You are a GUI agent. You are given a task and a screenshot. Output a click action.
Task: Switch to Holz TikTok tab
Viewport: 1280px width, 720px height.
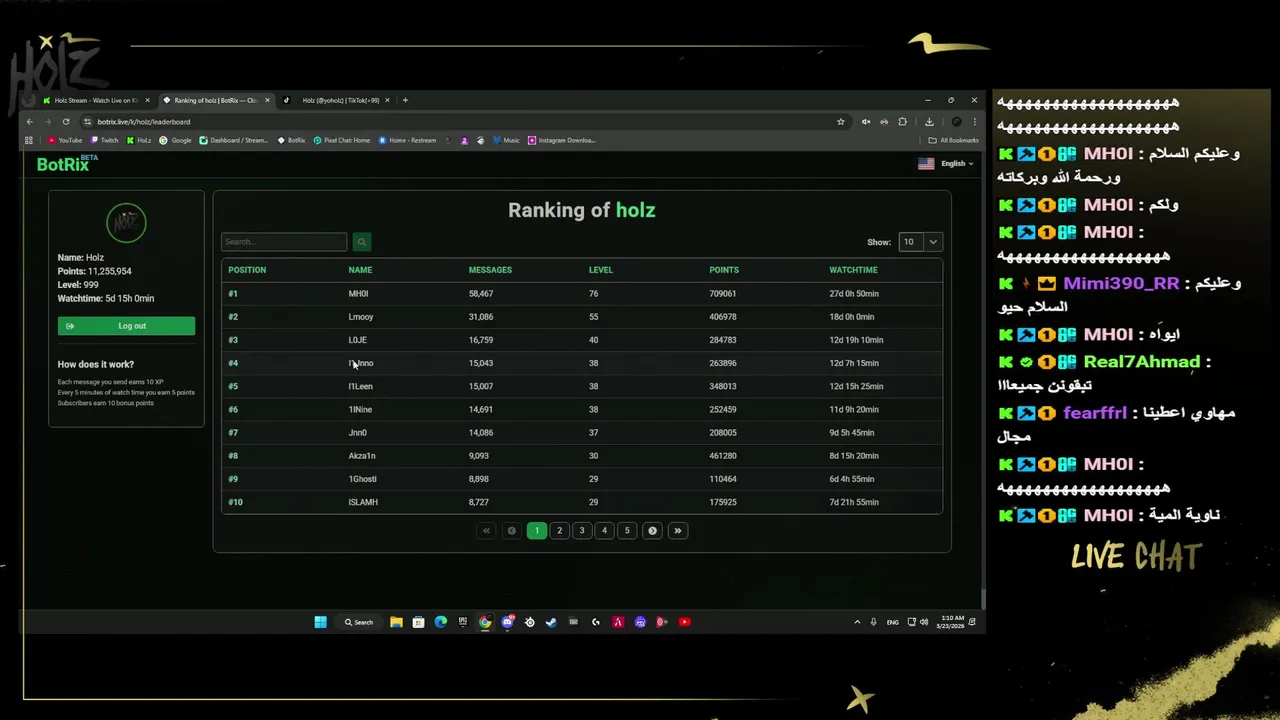[x=340, y=100]
